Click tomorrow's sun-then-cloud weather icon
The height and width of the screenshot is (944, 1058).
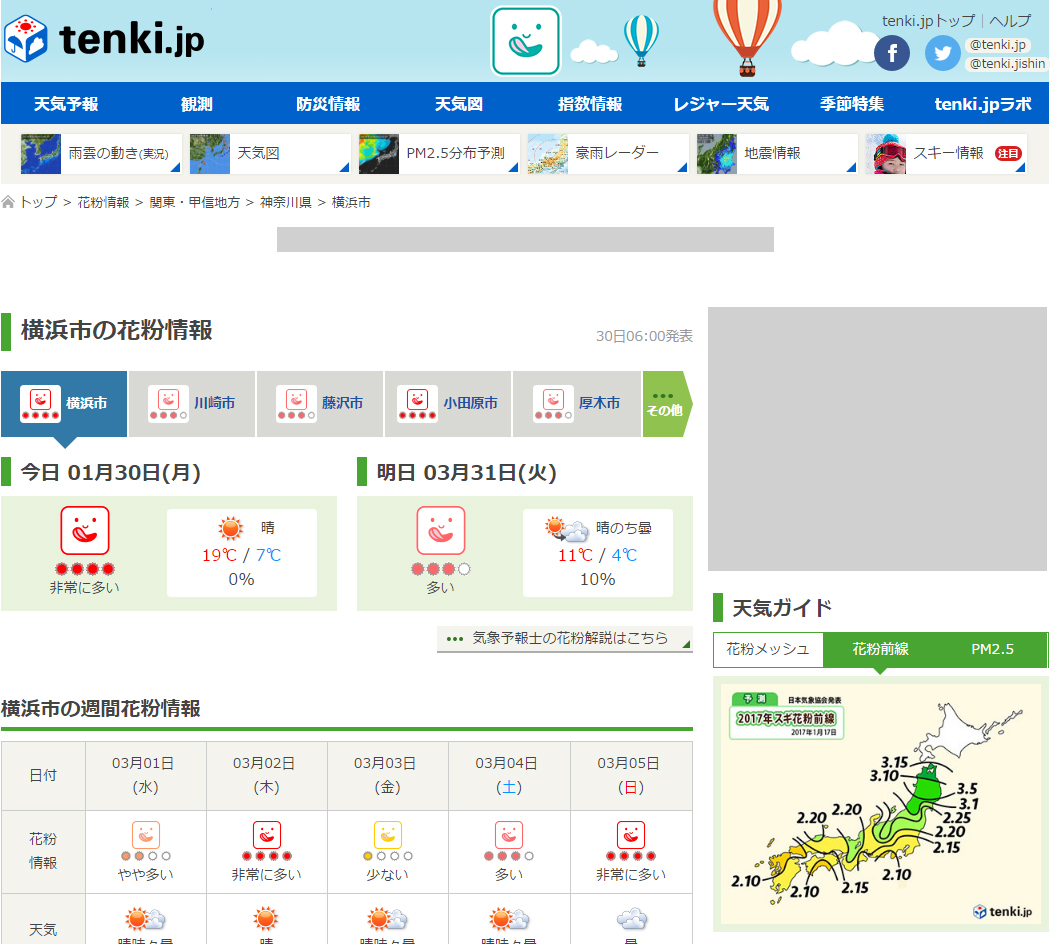(567, 529)
